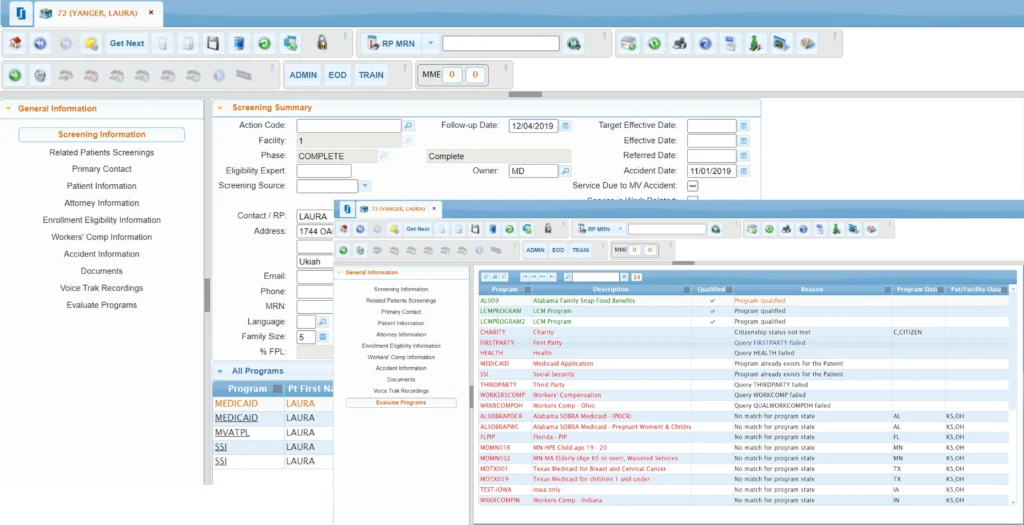
Task: Open the Screening Source dropdown
Action: pos(365,186)
